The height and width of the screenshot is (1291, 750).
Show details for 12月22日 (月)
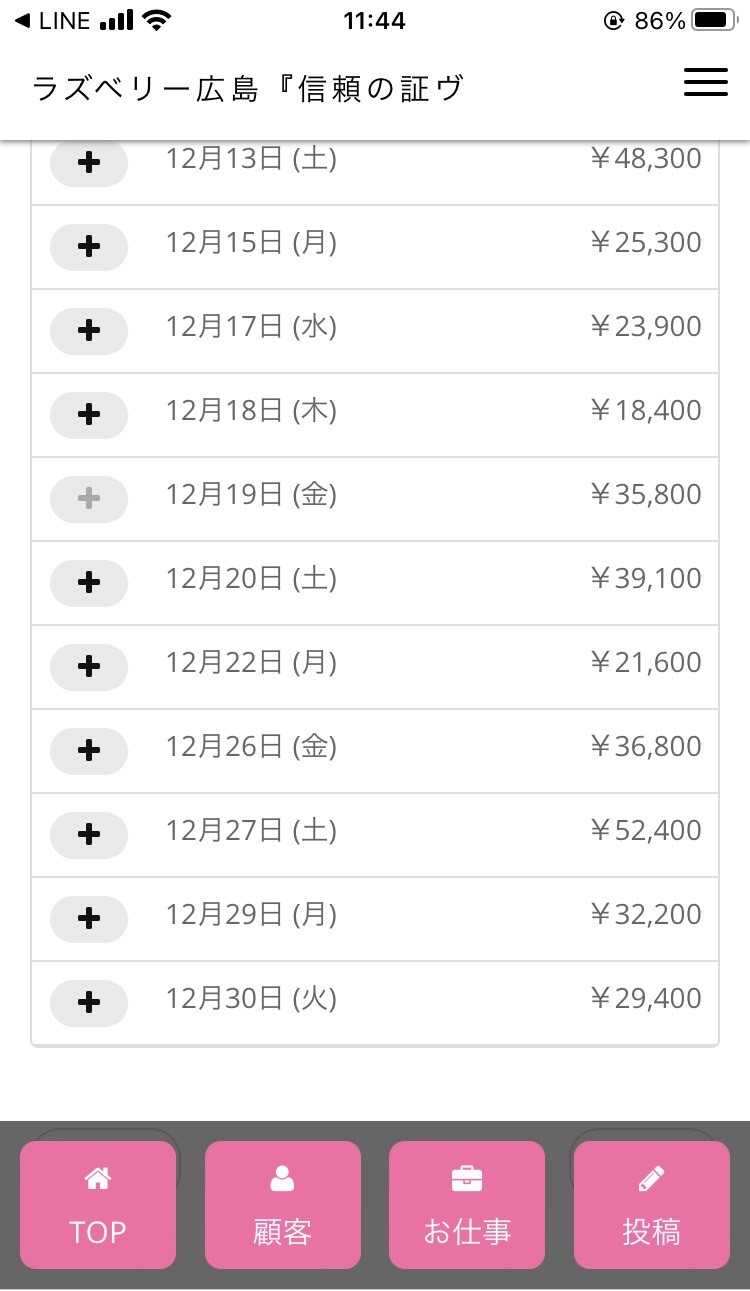tap(89, 667)
